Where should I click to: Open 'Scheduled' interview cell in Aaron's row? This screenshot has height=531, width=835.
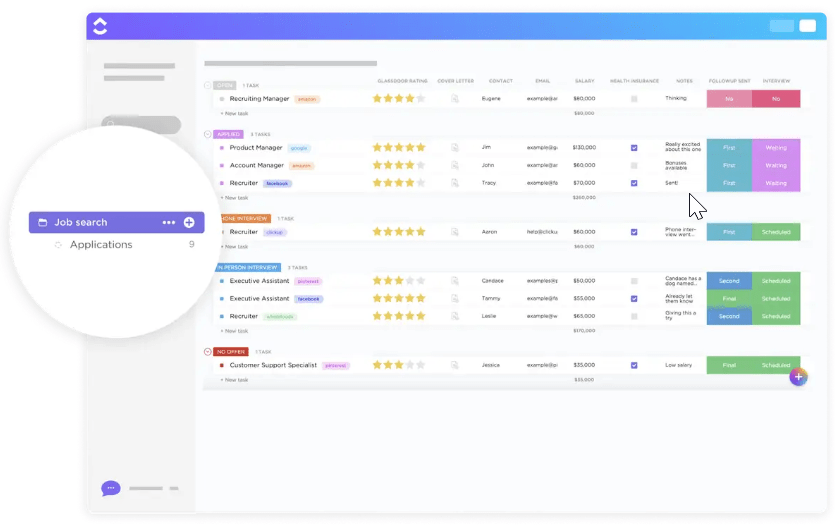point(776,232)
